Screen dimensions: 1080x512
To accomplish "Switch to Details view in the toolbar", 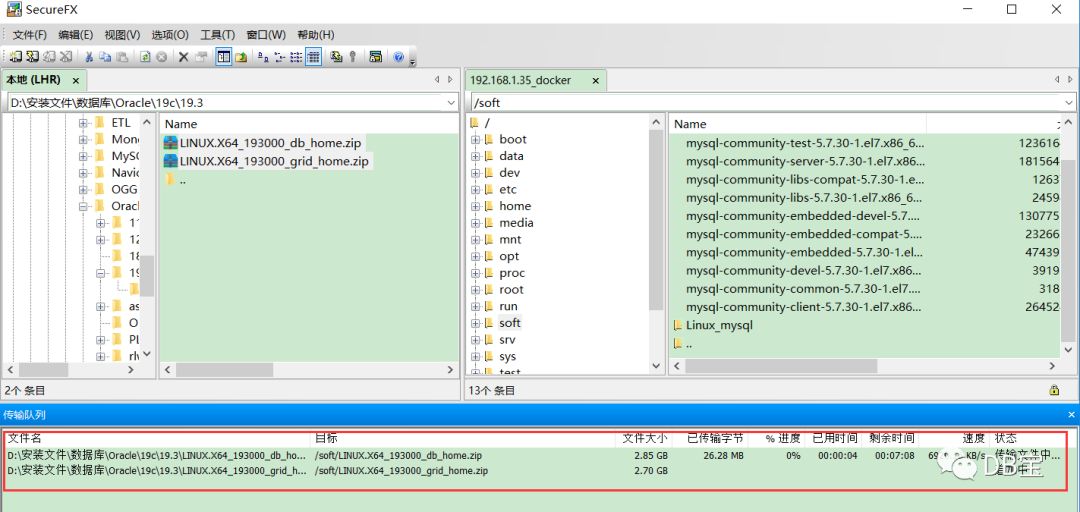I will [313, 57].
